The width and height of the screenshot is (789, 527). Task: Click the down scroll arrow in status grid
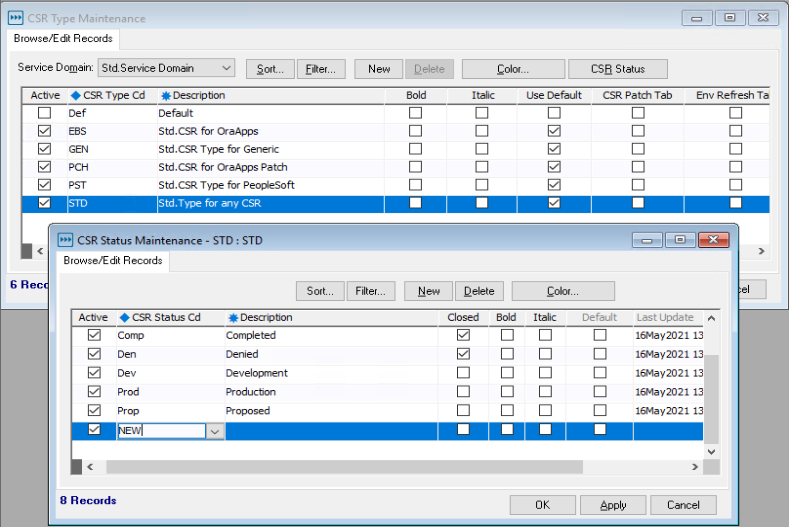tap(711, 451)
